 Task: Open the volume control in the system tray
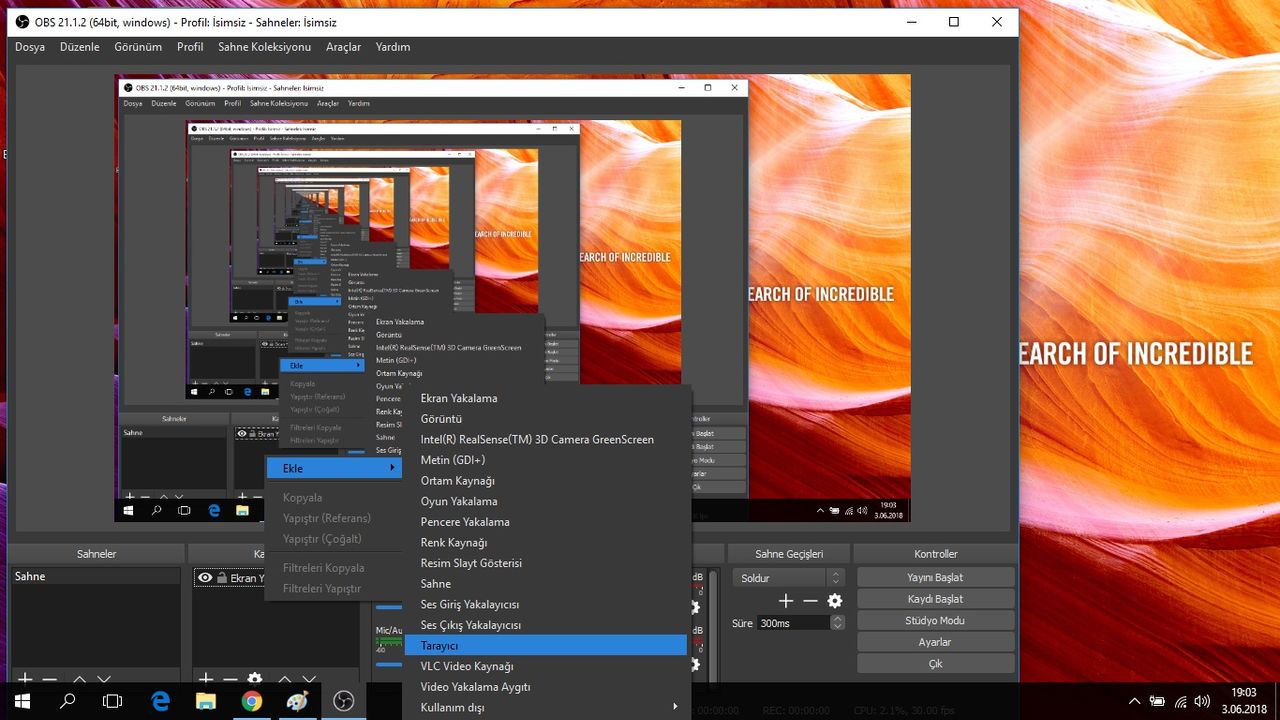1202,701
